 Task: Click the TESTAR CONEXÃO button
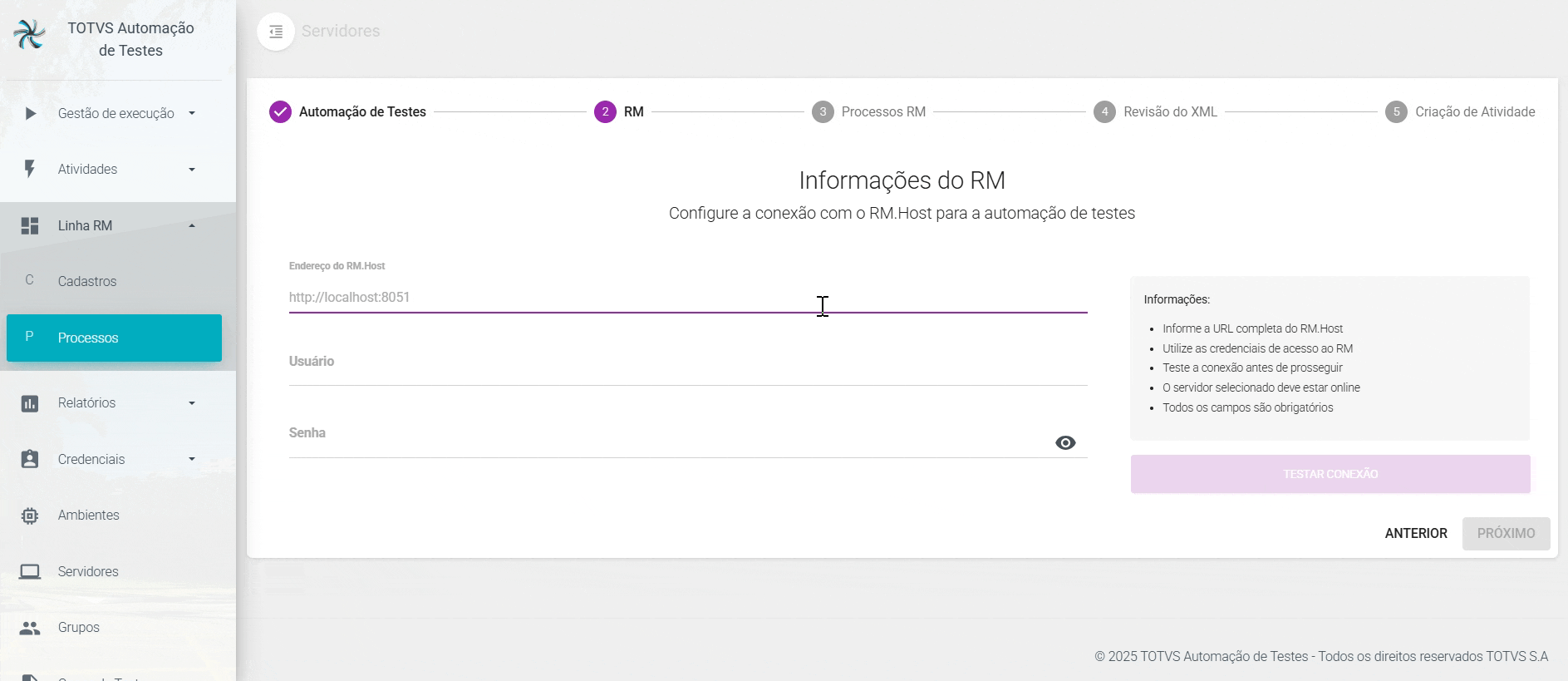[1330, 474]
